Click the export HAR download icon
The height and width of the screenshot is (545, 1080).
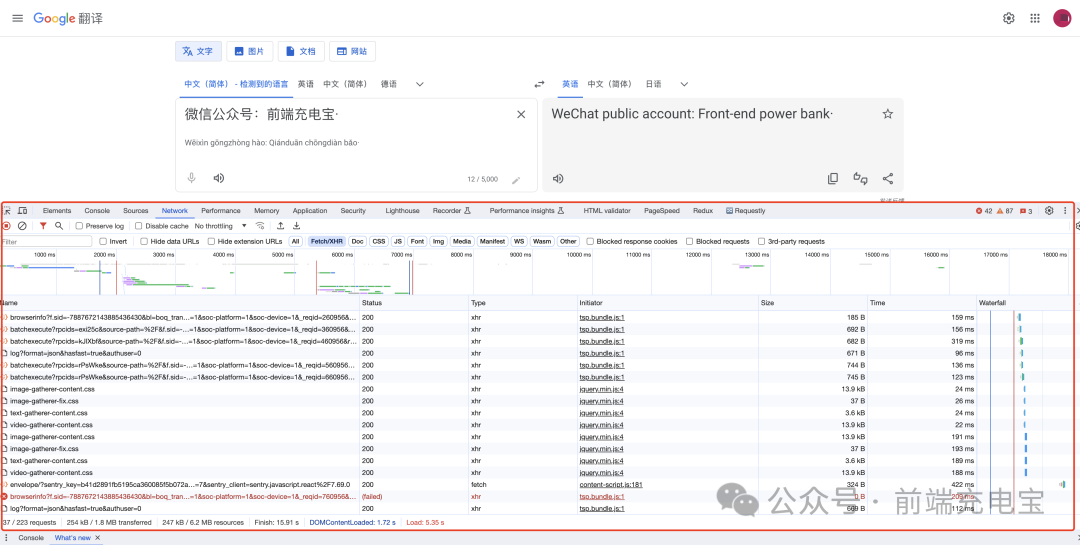[x=296, y=226]
